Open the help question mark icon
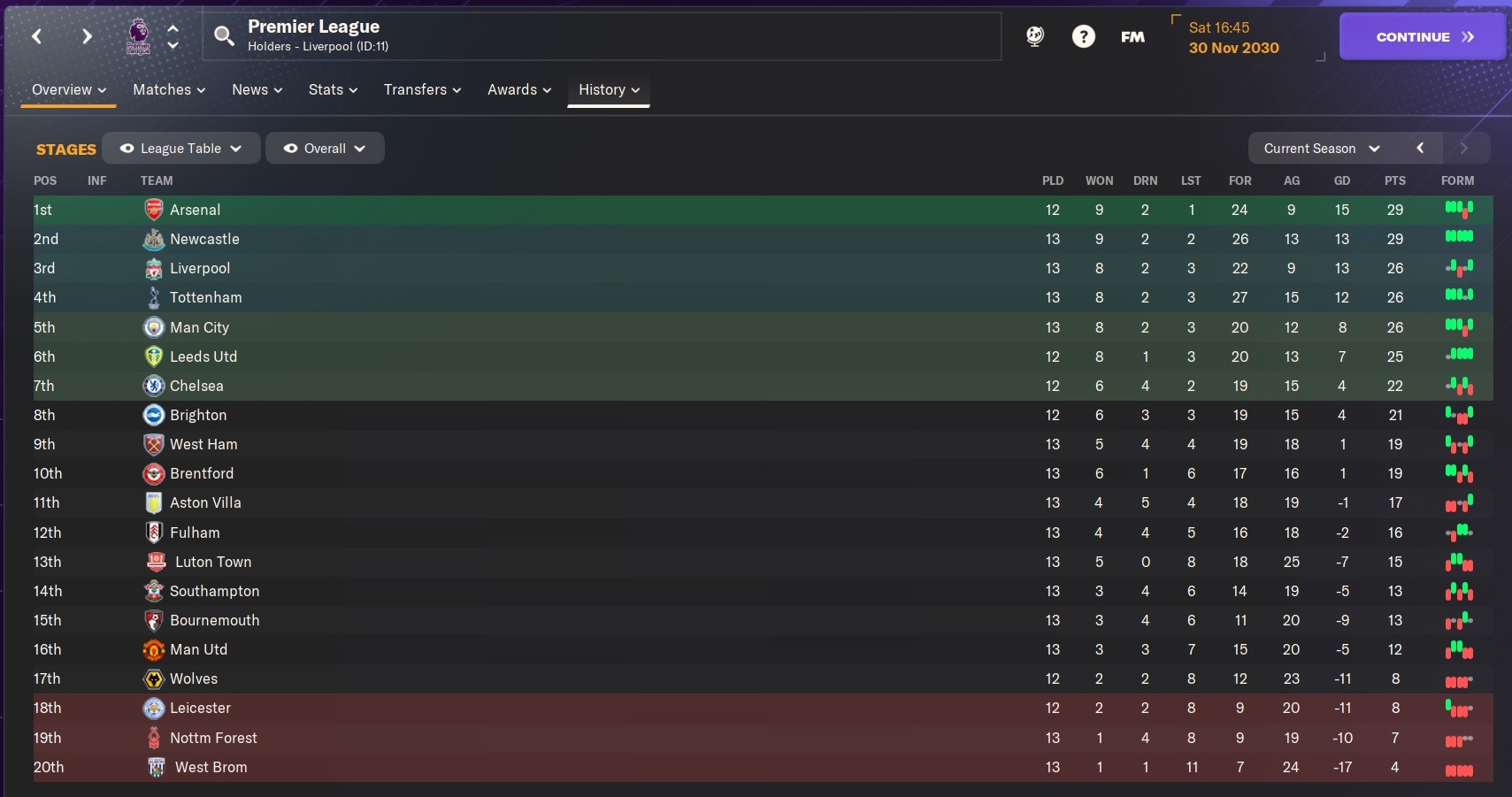Viewport: 1512px width, 797px height. tap(1083, 36)
